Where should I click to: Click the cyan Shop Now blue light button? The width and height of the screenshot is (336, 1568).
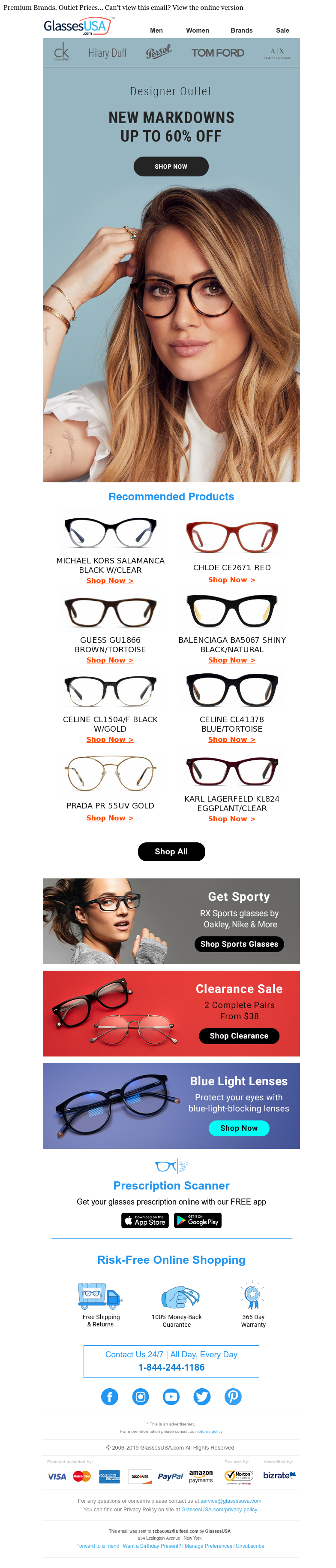point(240,1128)
